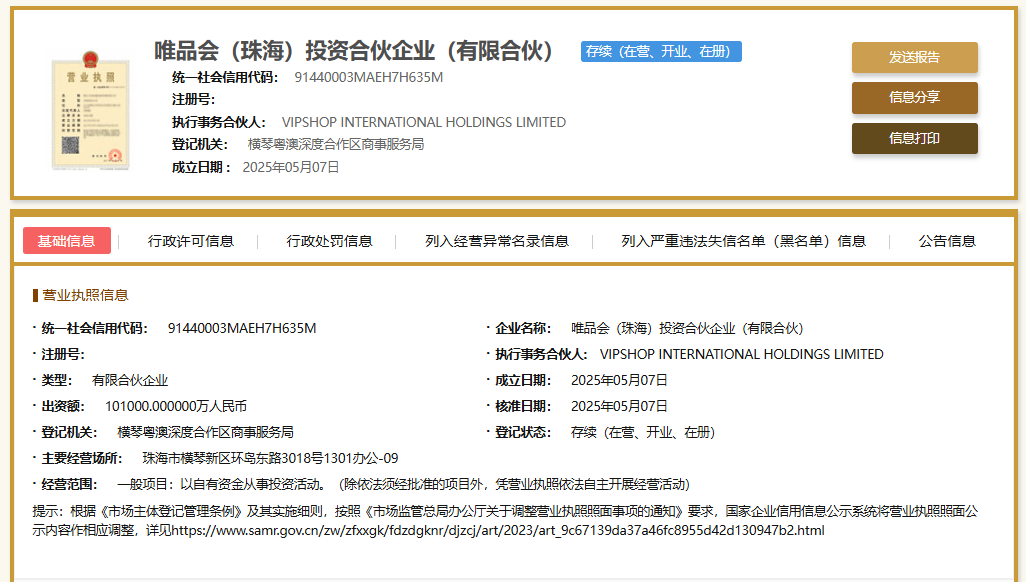This screenshot has width=1026, height=582.
Task: Click the 发送报告 button
Action: click(x=914, y=58)
